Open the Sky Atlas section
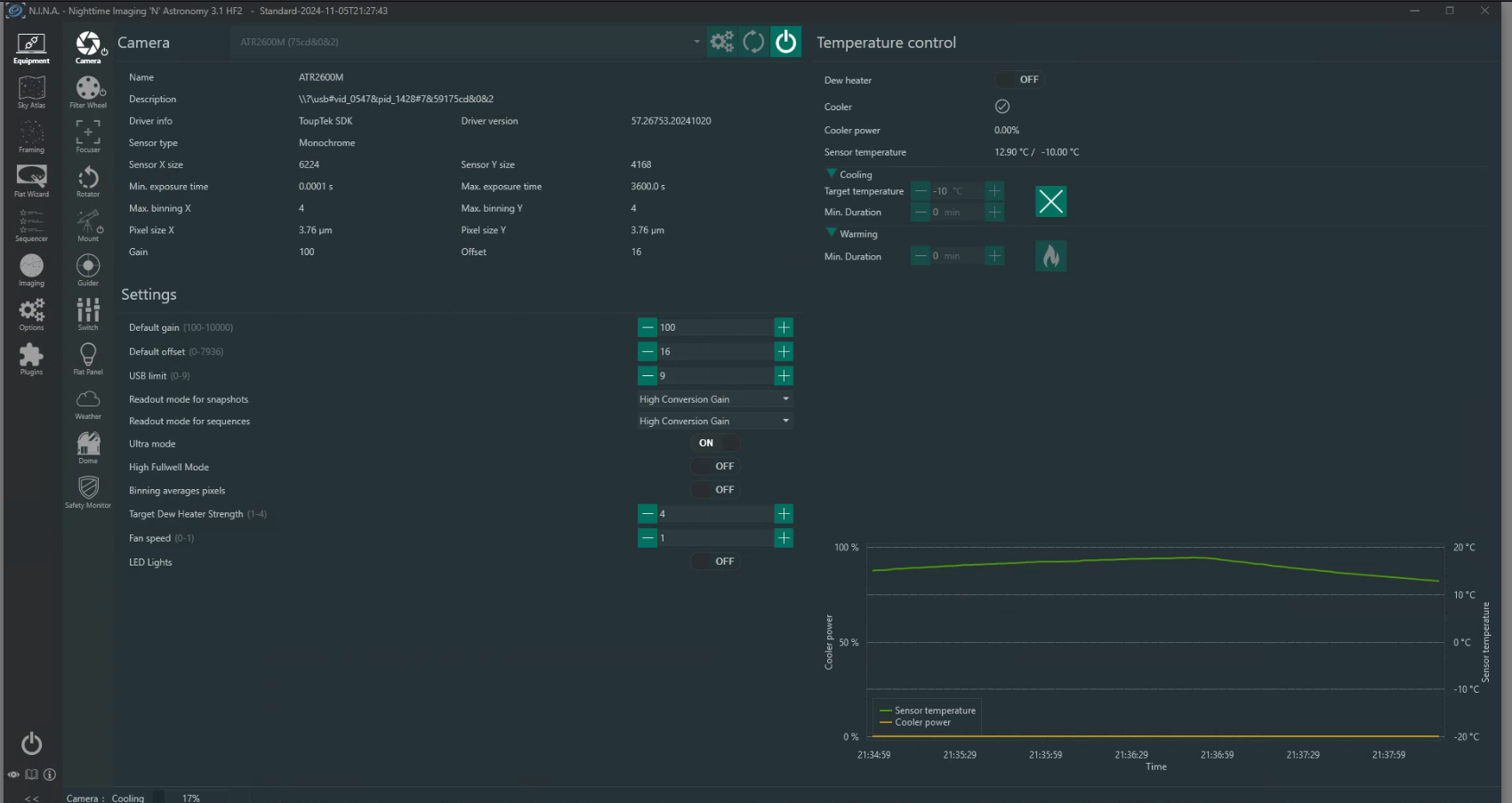 31,92
